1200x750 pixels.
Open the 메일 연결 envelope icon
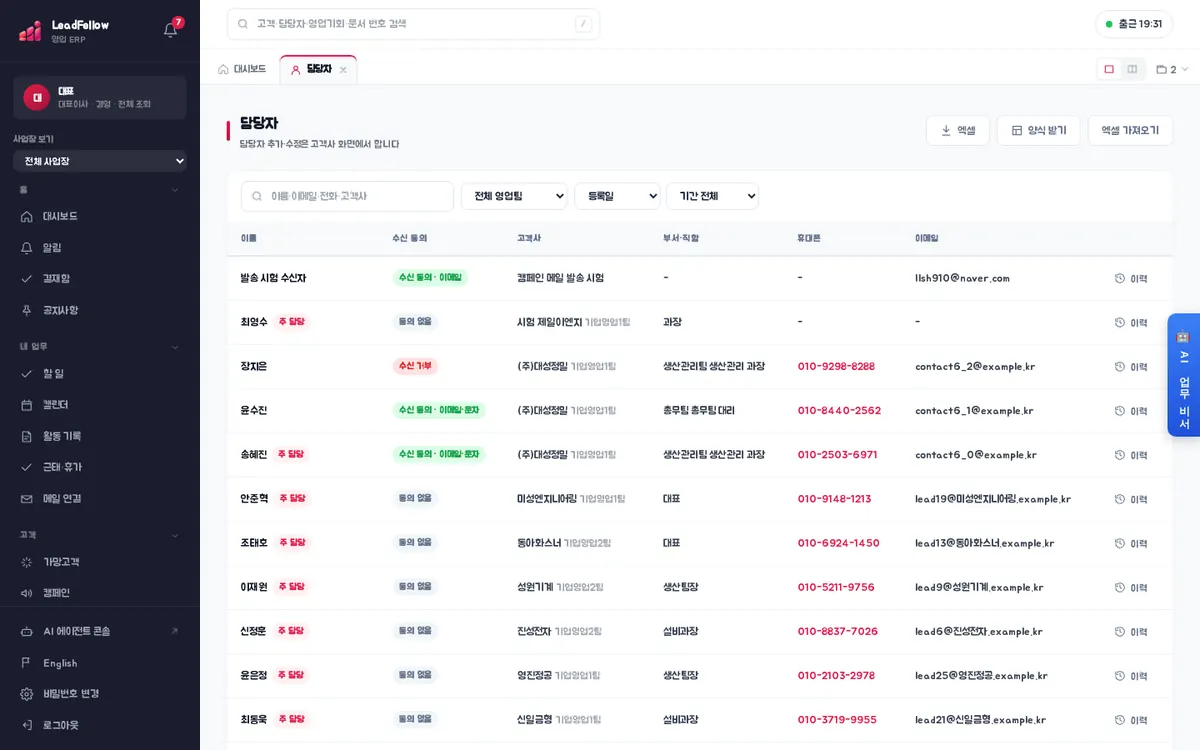click(27, 498)
